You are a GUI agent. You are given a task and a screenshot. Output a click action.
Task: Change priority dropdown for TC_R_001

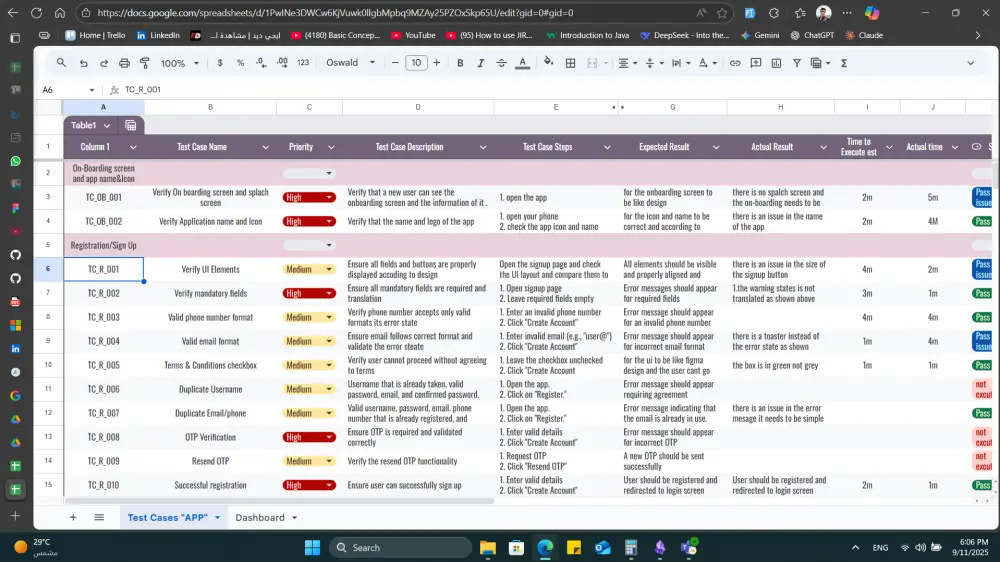pyautogui.click(x=309, y=269)
